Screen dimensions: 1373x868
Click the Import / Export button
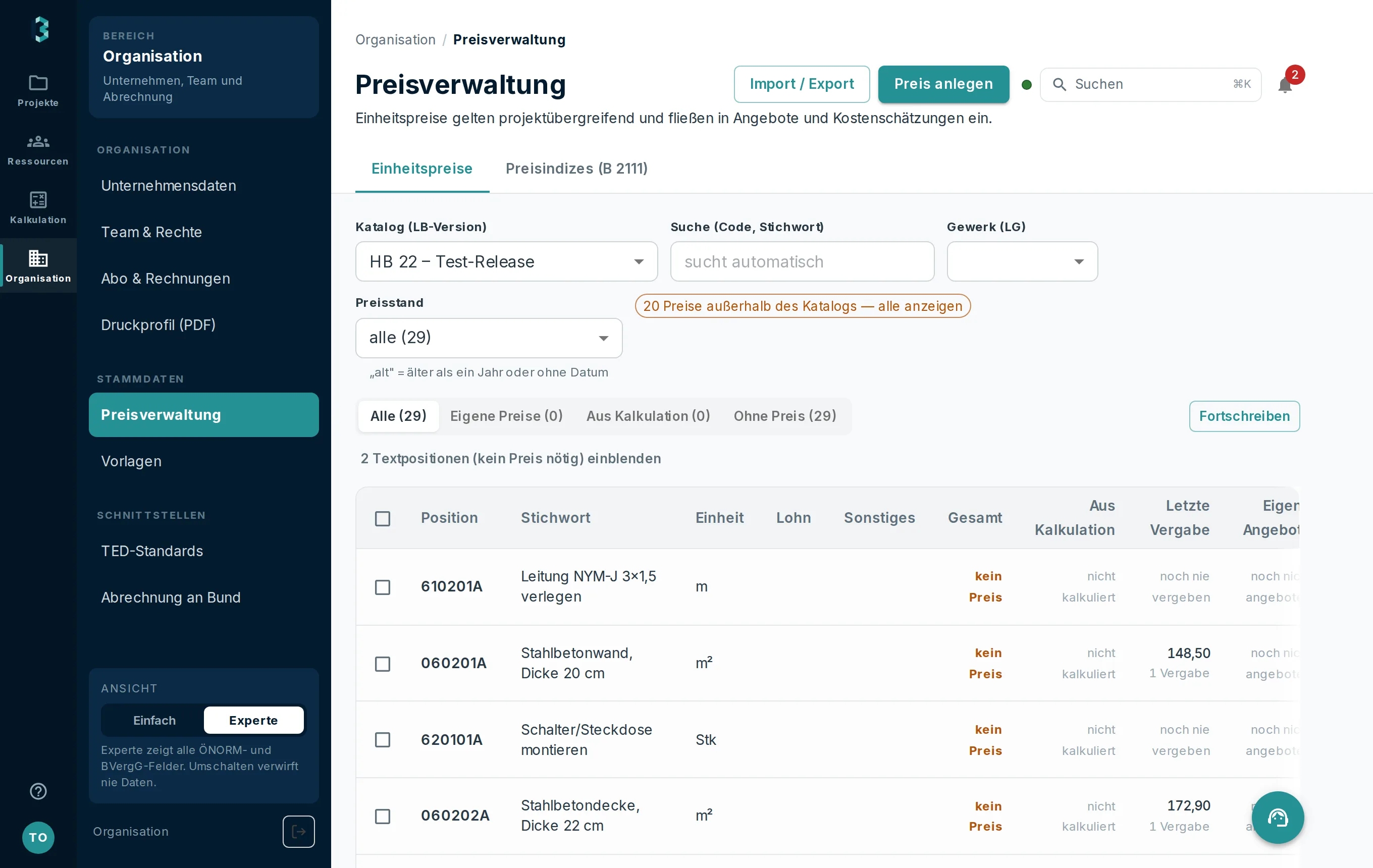[802, 84]
